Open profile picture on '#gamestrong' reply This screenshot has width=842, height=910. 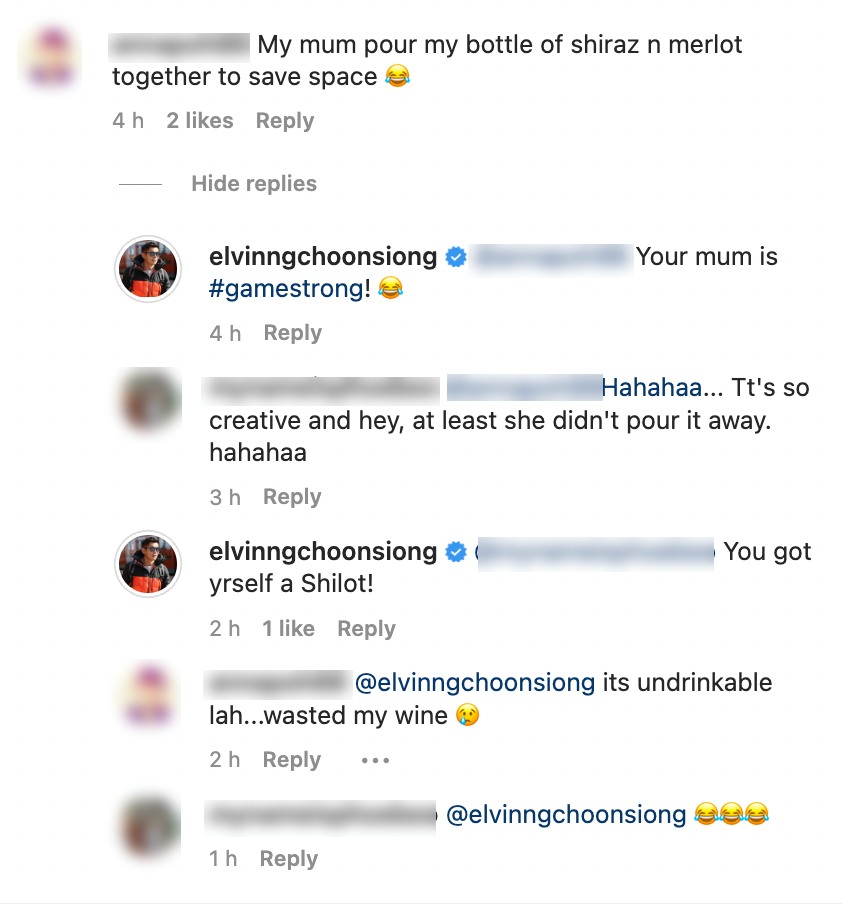point(148,270)
